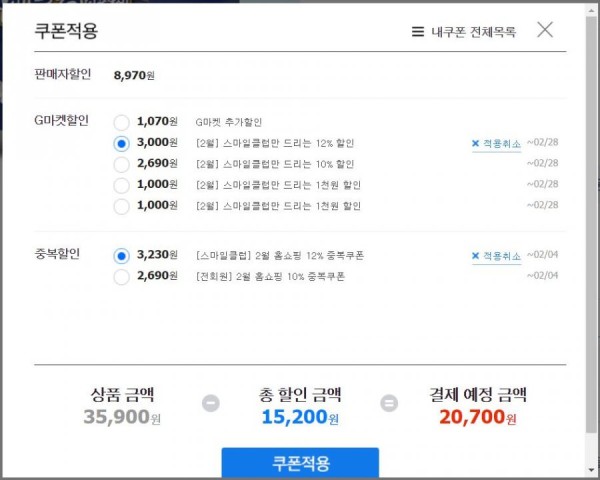Click selected 3,000원 12% 할인 radio
The width and height of the screenshot is (600, 480).
tap(121, 144)
